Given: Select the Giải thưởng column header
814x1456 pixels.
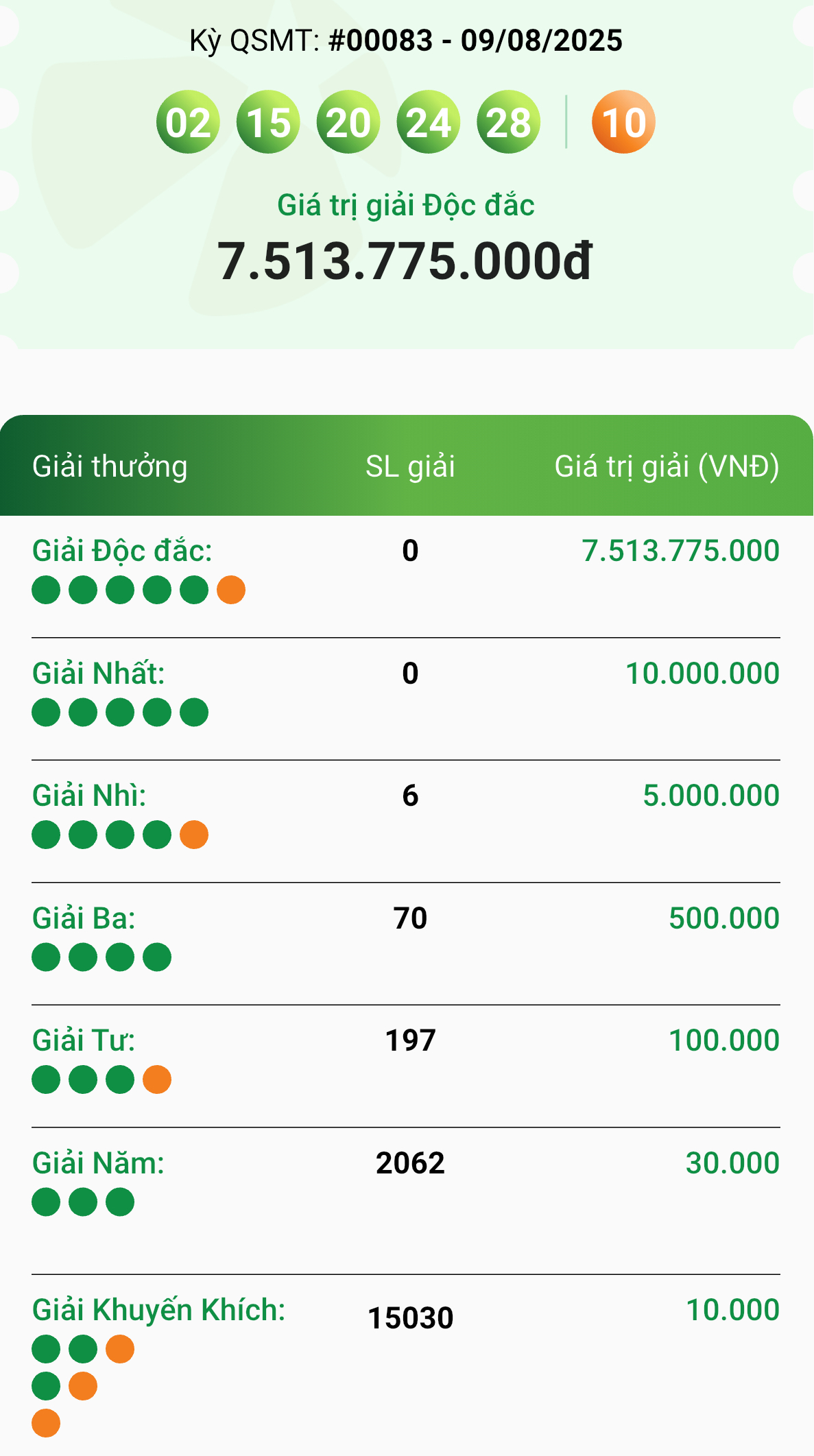Looking at the screenshot, I should coord(110,466).
